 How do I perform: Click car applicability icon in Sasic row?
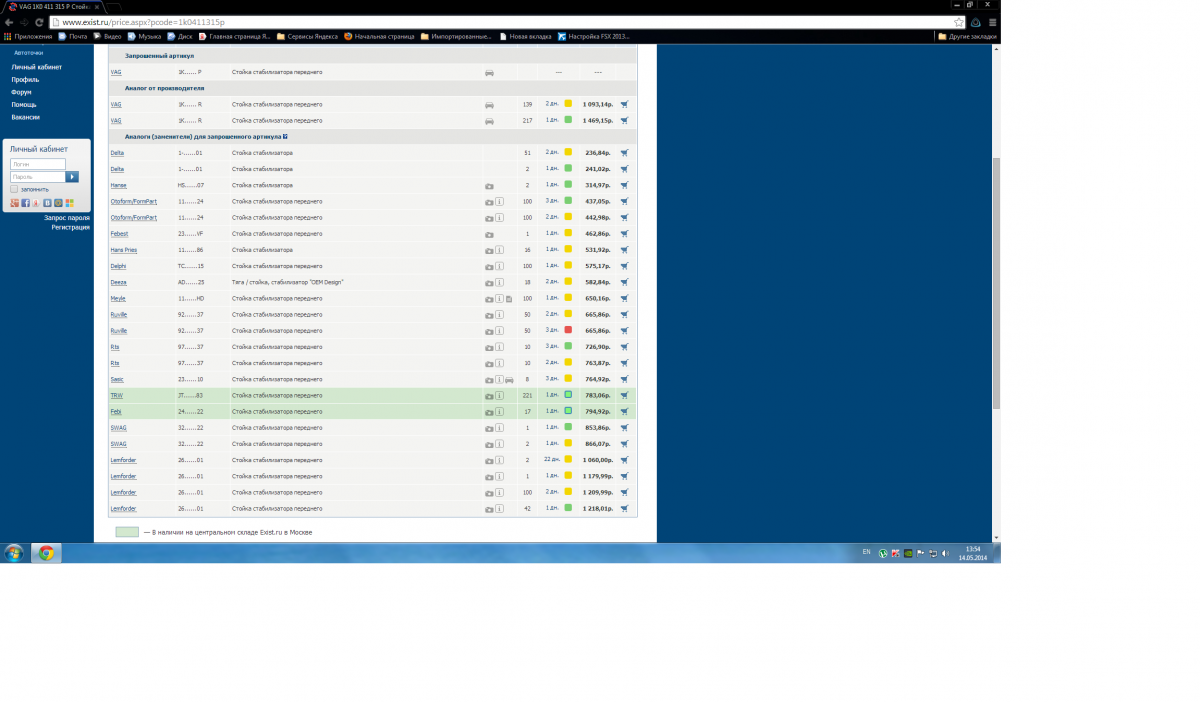tap(509, 380)
